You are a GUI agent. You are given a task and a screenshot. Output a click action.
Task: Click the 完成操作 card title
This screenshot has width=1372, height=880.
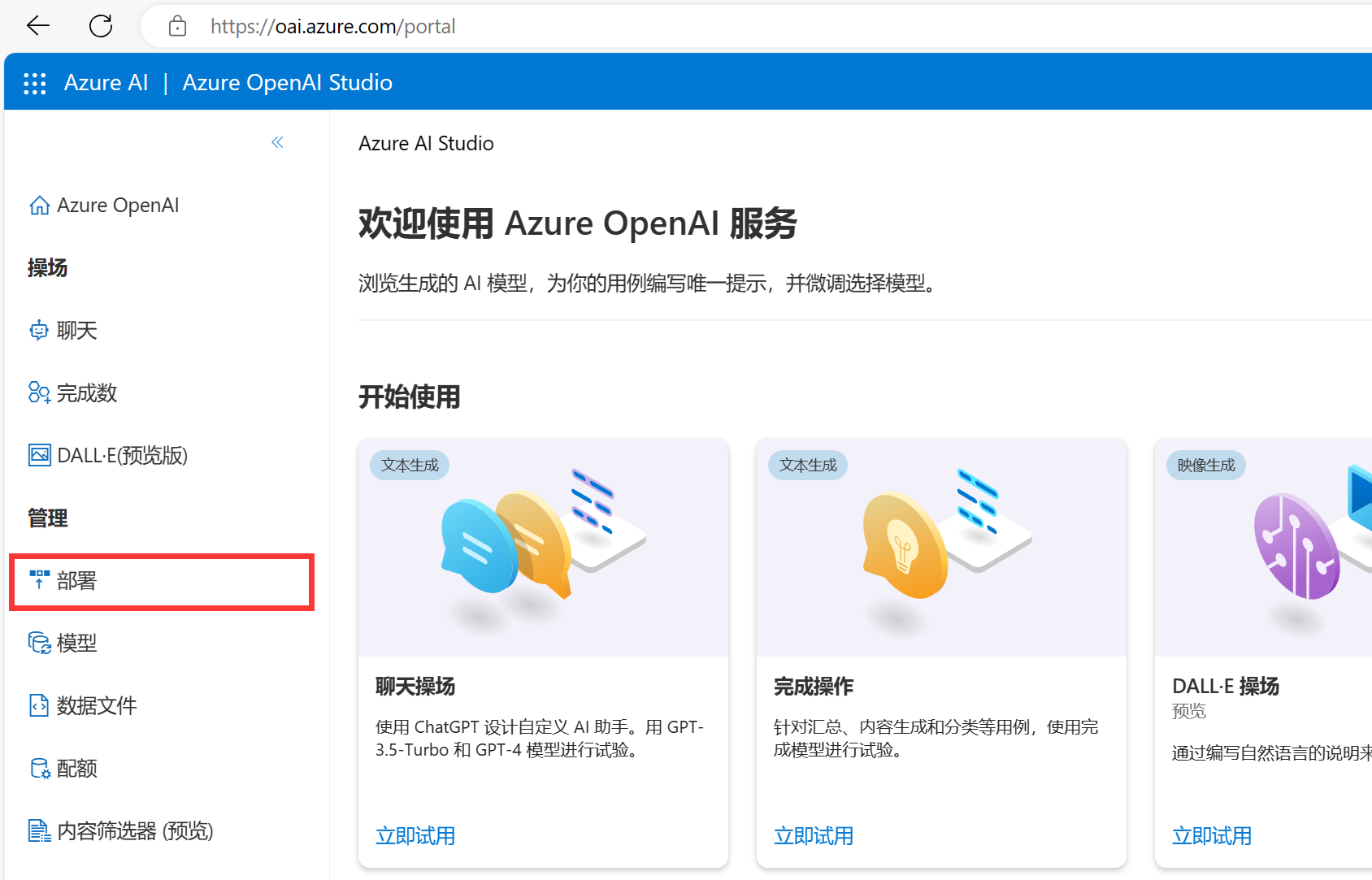[814, 687]
